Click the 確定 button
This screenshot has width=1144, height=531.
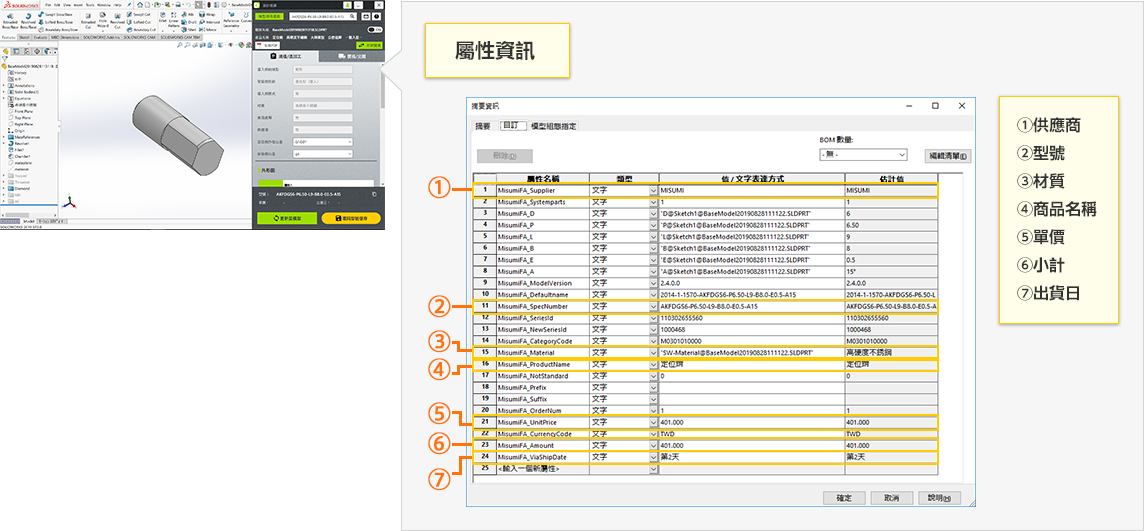pos(843,498)
